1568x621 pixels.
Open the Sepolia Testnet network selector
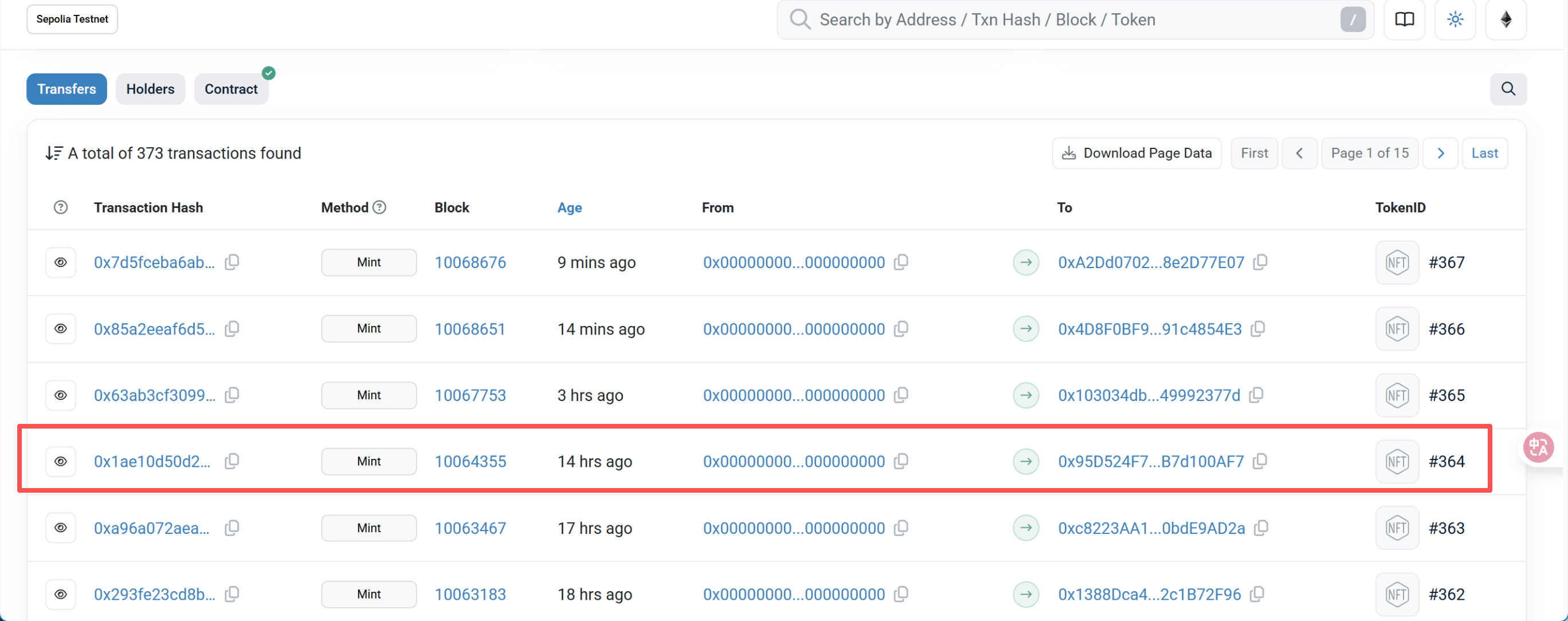(x=72, y=19)
